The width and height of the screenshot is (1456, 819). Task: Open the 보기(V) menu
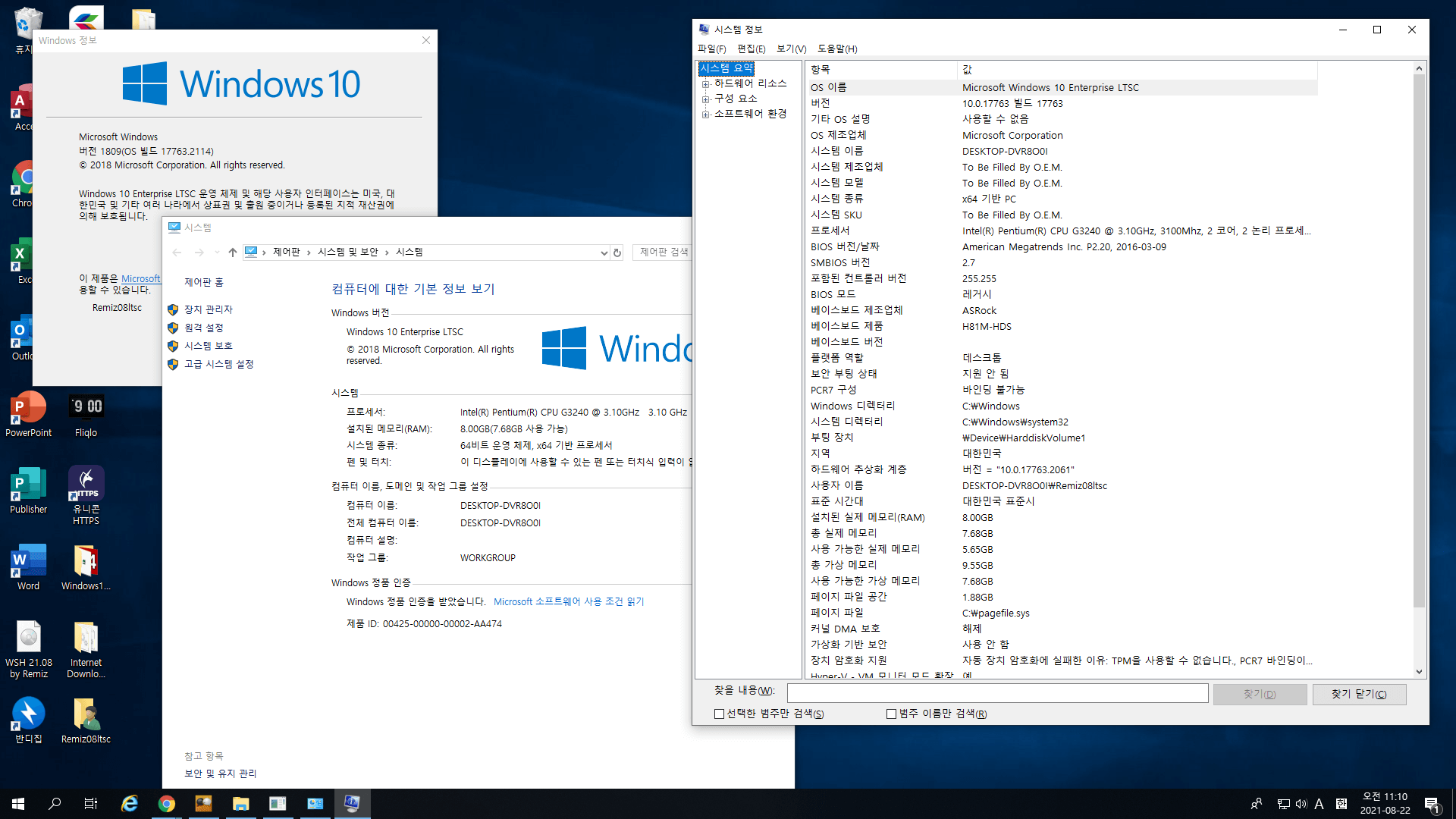pyautogui.click(x=791, y=49)
